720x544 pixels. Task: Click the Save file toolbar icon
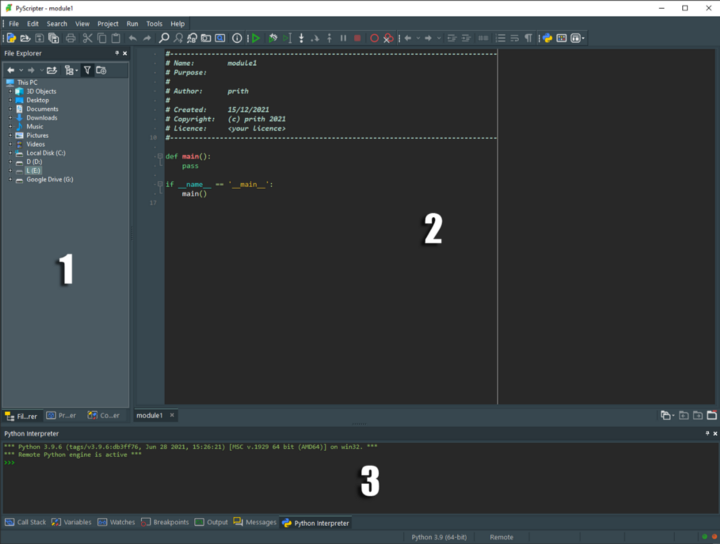coord(39,39)
